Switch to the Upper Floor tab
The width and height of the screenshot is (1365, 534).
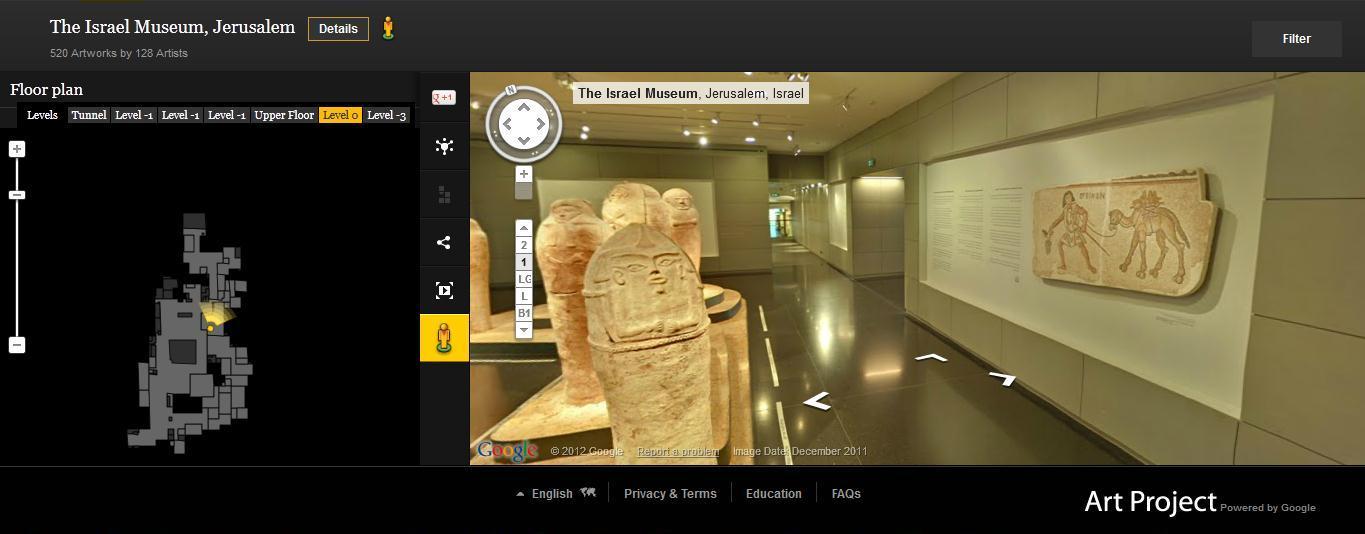284,115
